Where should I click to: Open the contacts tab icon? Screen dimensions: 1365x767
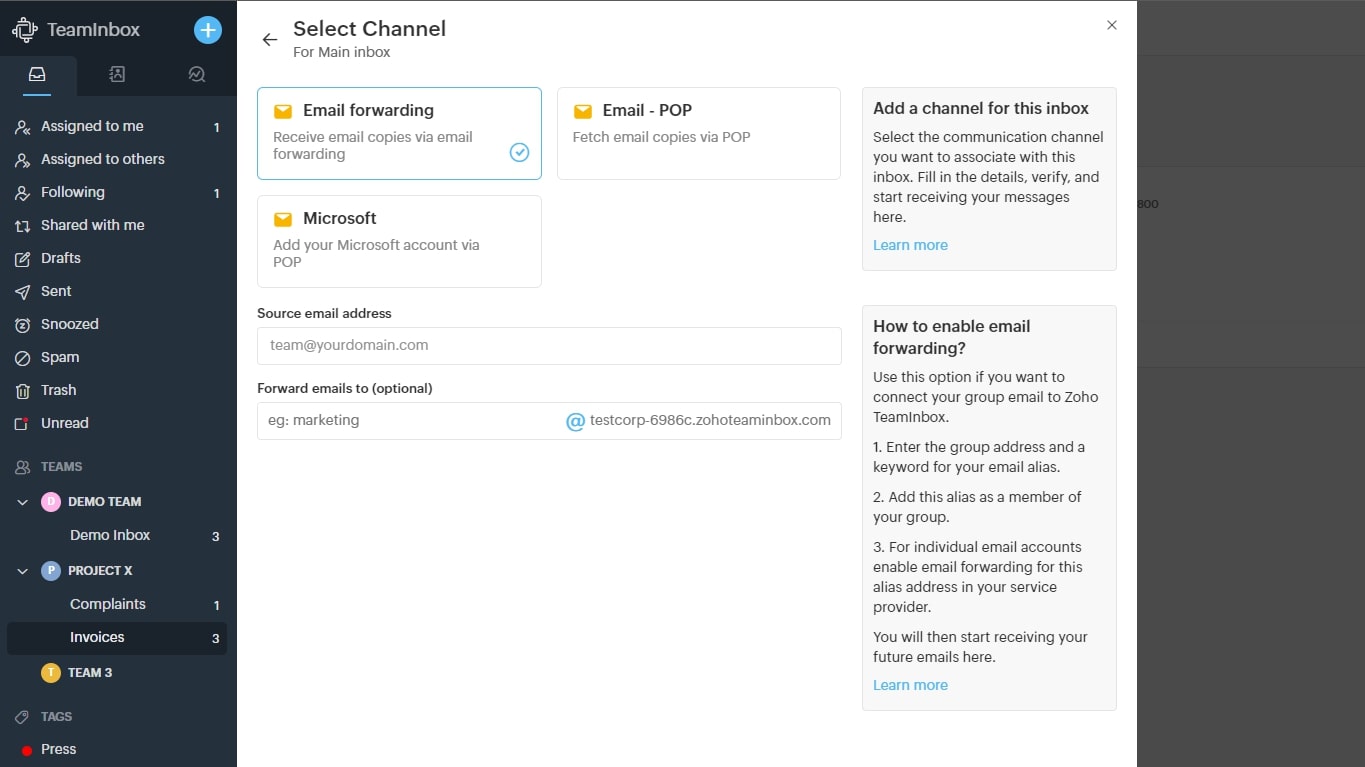pyautogui.click(x=117, y=74)
